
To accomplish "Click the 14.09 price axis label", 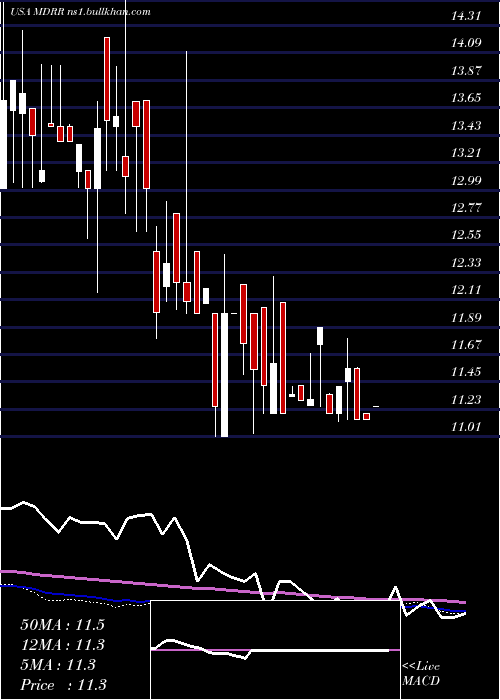I will (466, 43).
